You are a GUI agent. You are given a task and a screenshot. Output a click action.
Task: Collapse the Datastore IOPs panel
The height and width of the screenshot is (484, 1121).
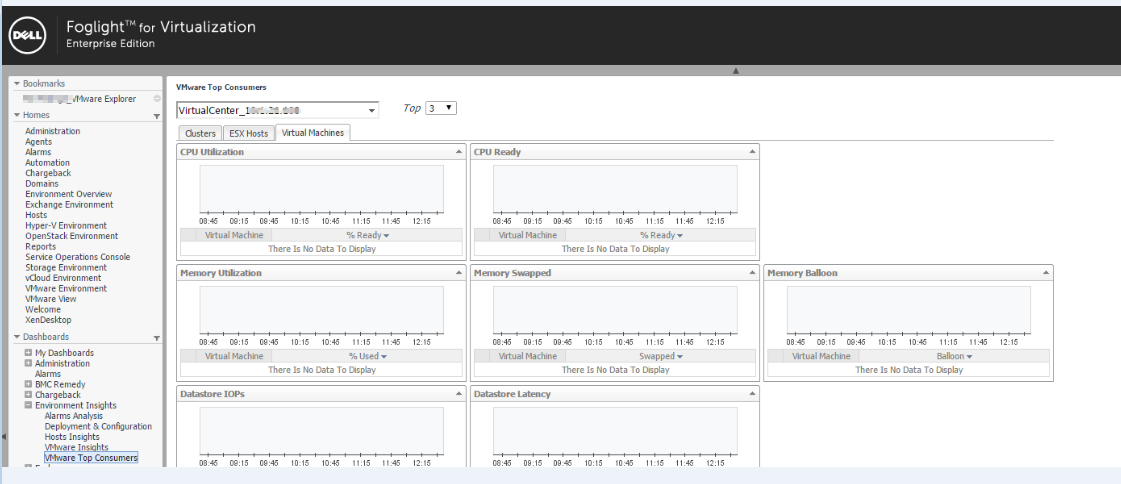[458, 394]
